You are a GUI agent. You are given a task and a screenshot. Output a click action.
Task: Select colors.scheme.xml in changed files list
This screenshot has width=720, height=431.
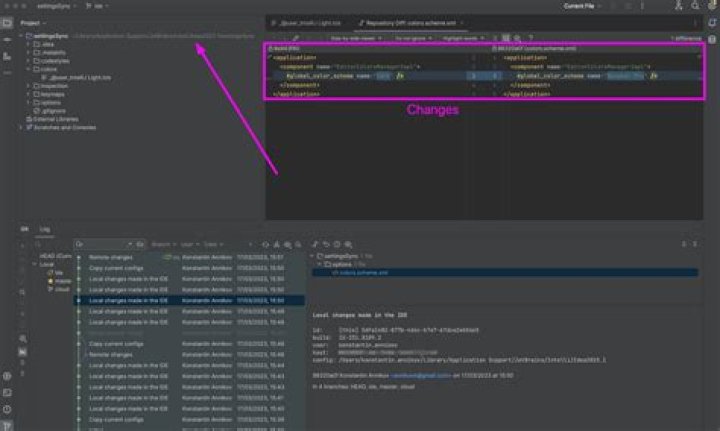[505, 273]
